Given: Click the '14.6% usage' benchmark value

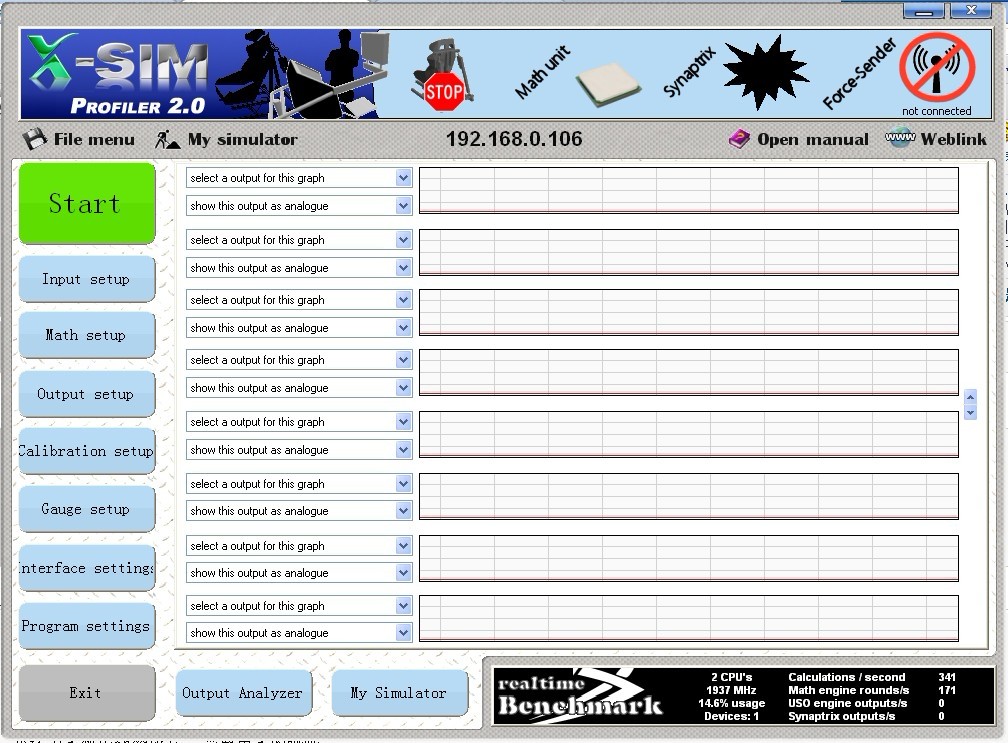Looking at the screenshot, I should click(x=732, y=703).
